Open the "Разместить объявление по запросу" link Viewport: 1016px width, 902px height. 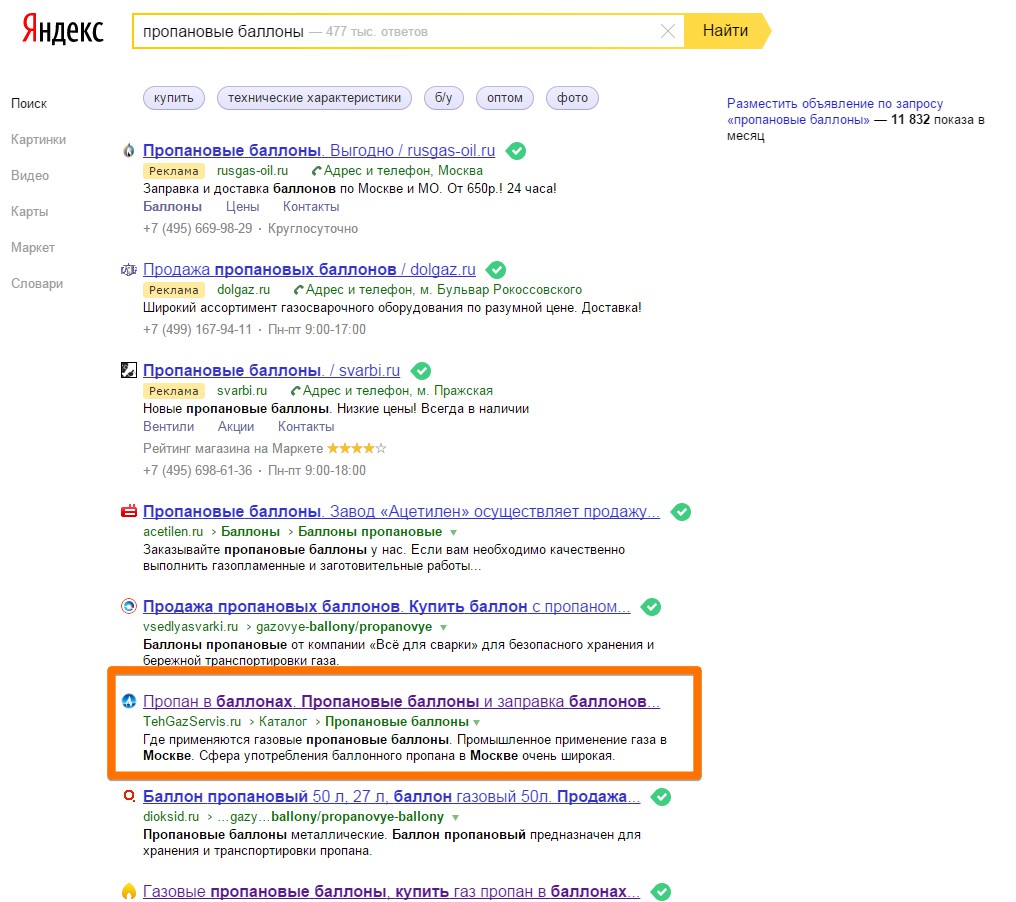[835, 104]
